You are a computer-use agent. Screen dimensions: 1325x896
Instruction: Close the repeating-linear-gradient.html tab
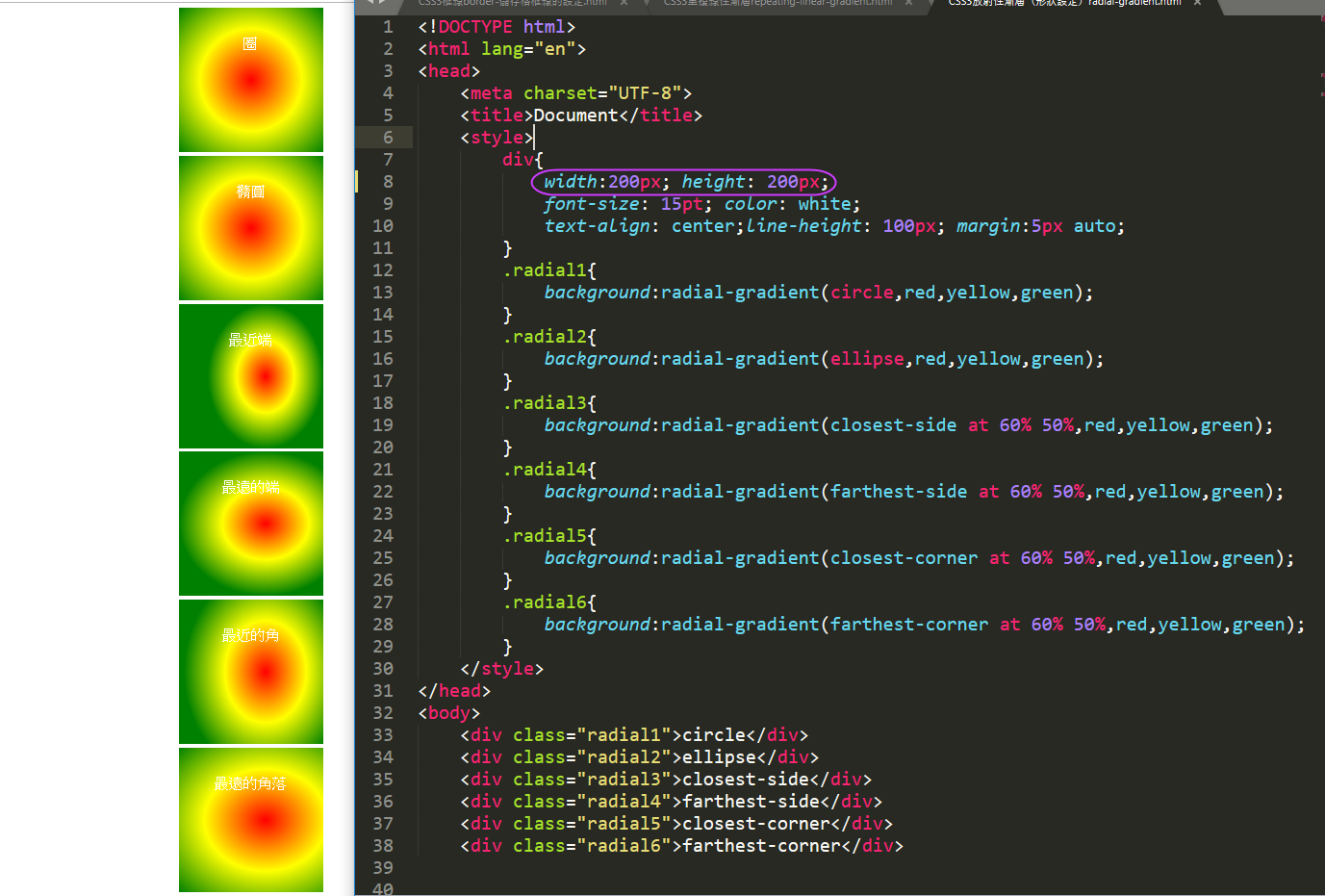(908, 4)
